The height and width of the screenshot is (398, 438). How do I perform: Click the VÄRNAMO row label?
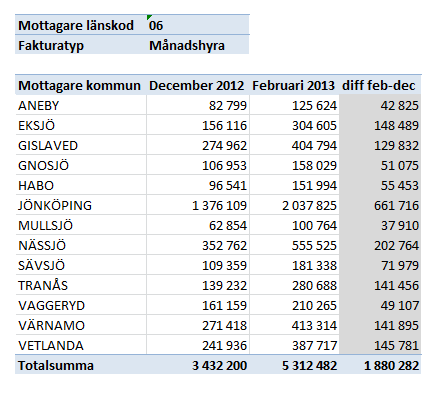(x=51, y=325)
